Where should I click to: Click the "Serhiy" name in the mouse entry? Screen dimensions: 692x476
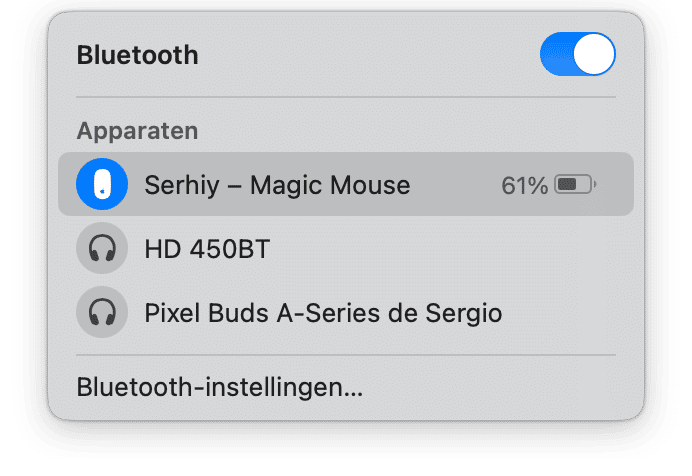tap(182, 185)
